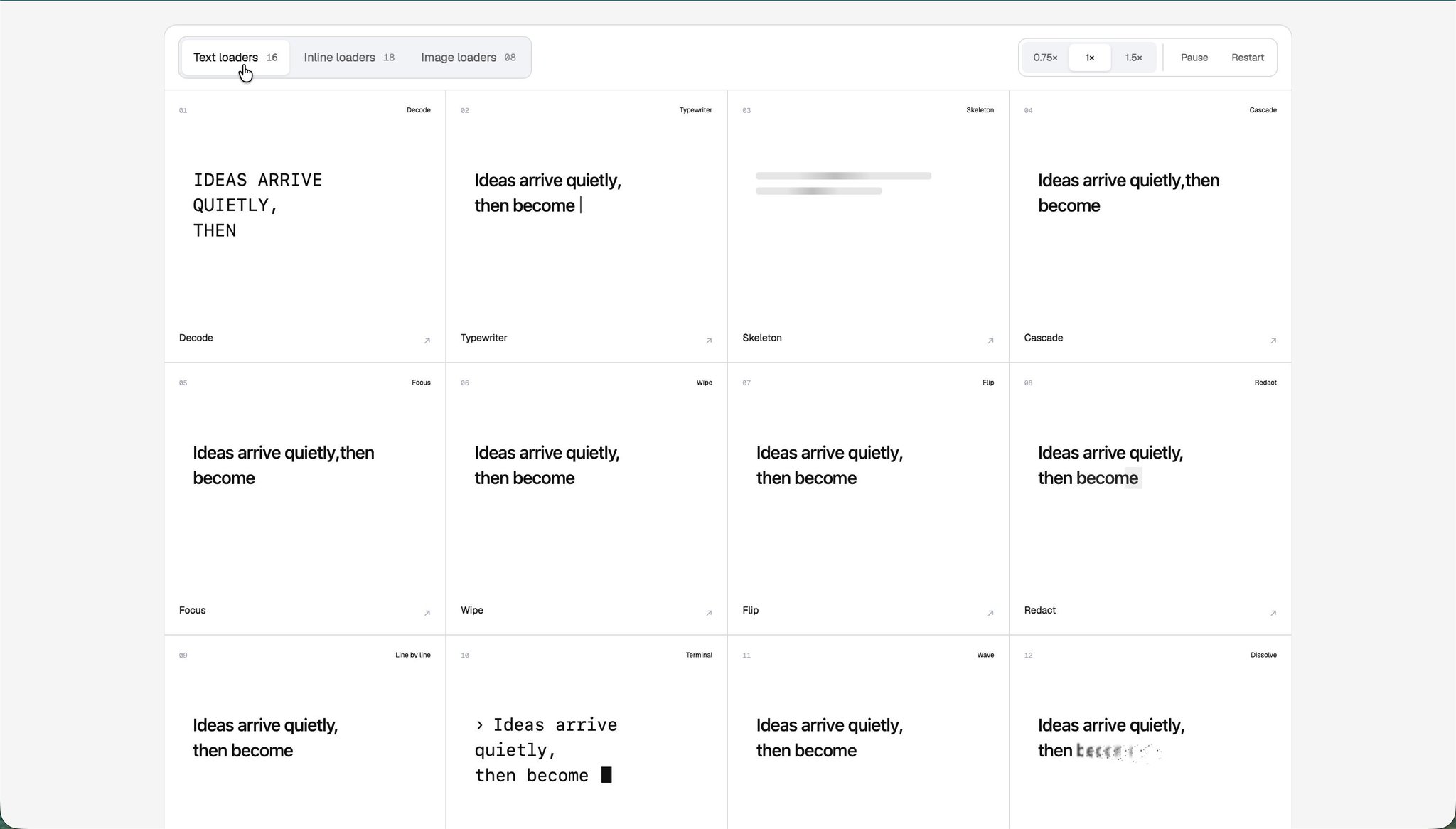Screen dimensions: 1456x829
Task: Click card number 10 label
Action: point(465,655)
